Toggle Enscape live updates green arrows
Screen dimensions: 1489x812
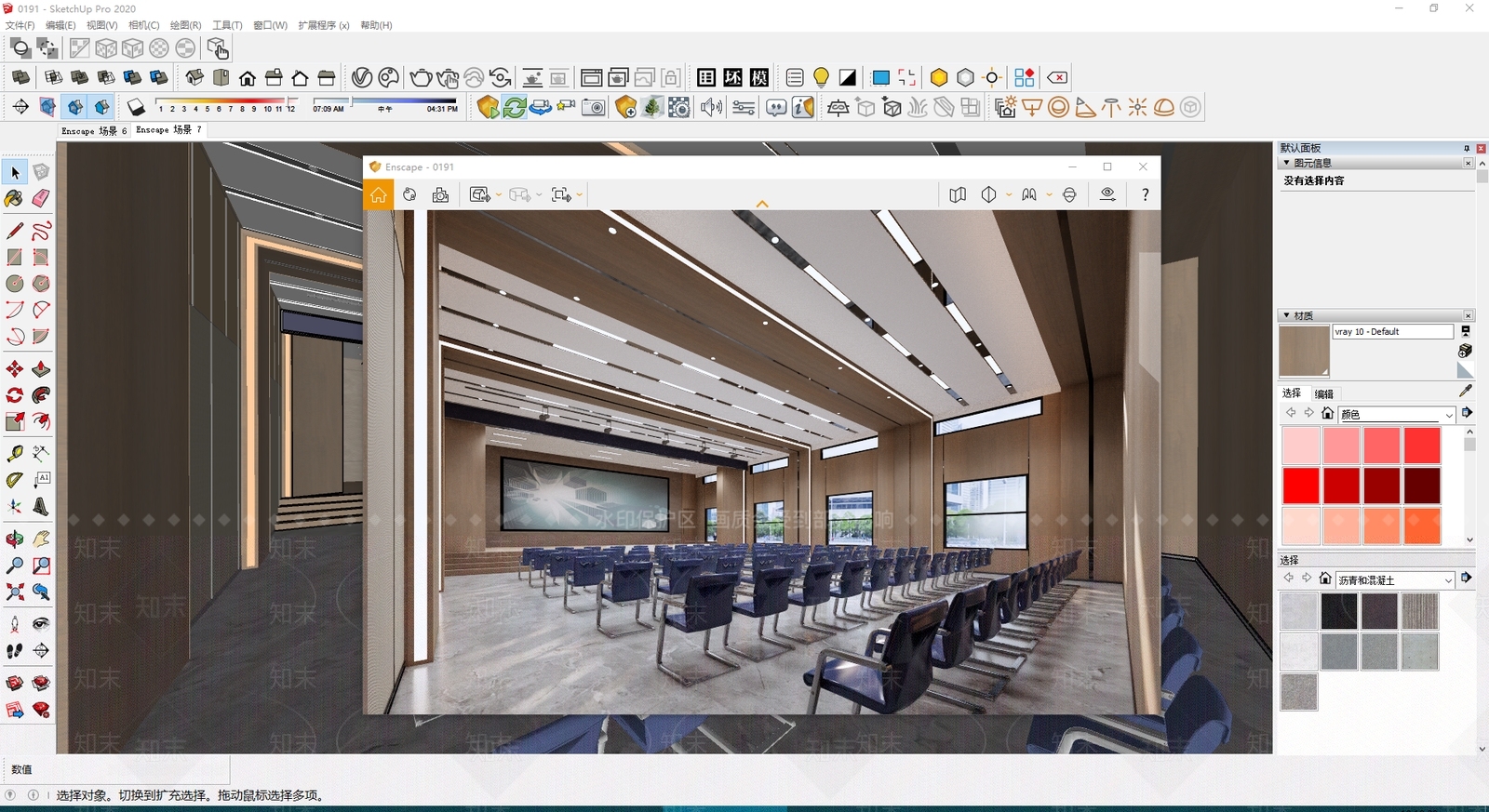515,107
